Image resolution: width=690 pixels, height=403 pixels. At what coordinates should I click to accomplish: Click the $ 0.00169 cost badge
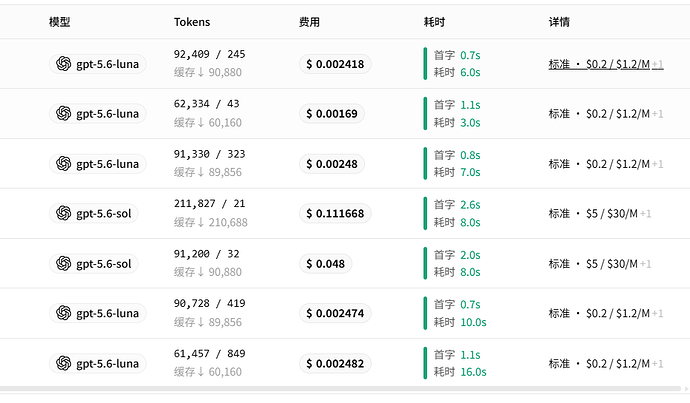331,114
